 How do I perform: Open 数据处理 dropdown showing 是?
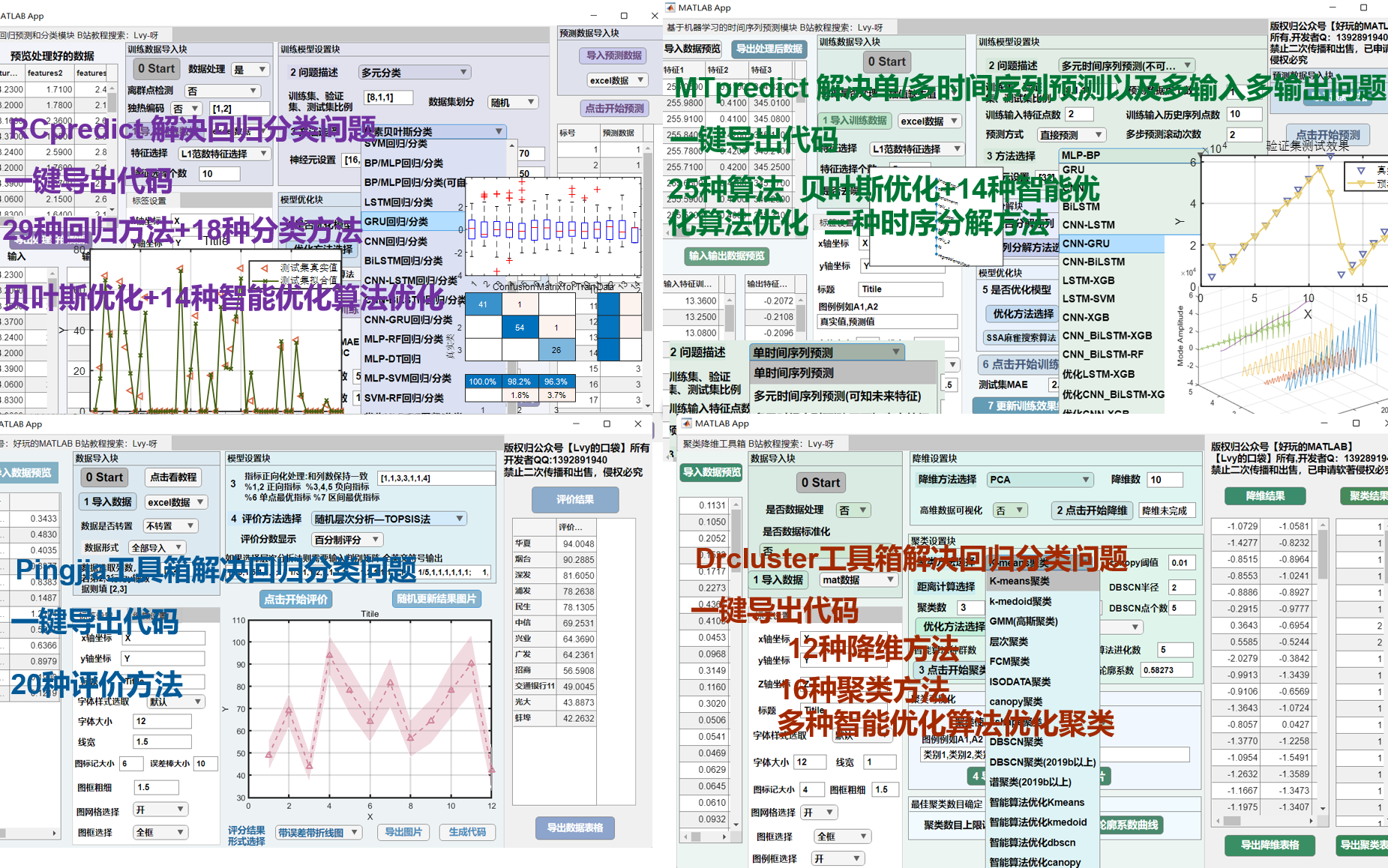coord(250,70)
